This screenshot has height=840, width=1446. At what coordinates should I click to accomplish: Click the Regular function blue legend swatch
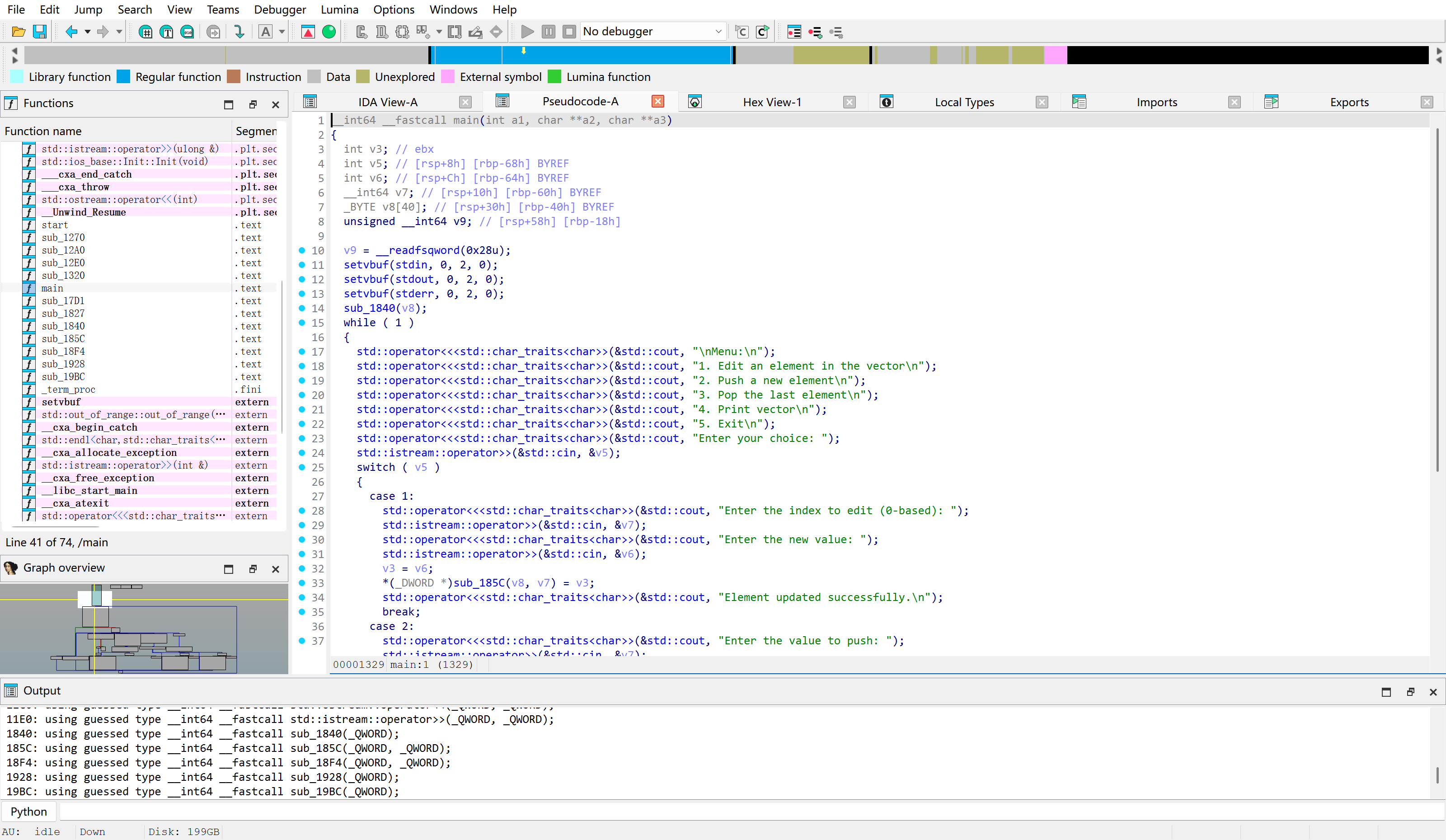click(123, 76)
